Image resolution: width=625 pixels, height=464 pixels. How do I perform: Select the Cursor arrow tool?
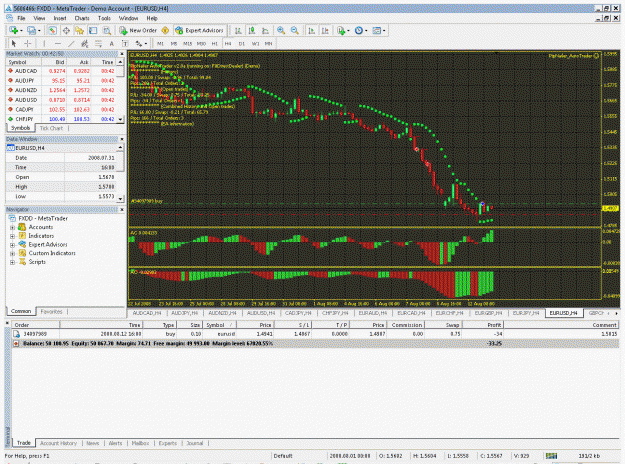coord(14,43)
